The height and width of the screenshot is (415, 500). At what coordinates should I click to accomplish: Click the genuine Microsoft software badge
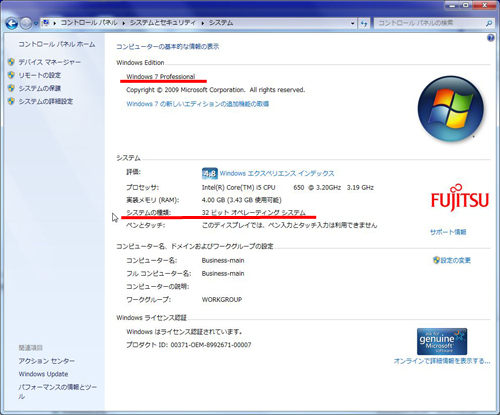click(x=442, y=341)
